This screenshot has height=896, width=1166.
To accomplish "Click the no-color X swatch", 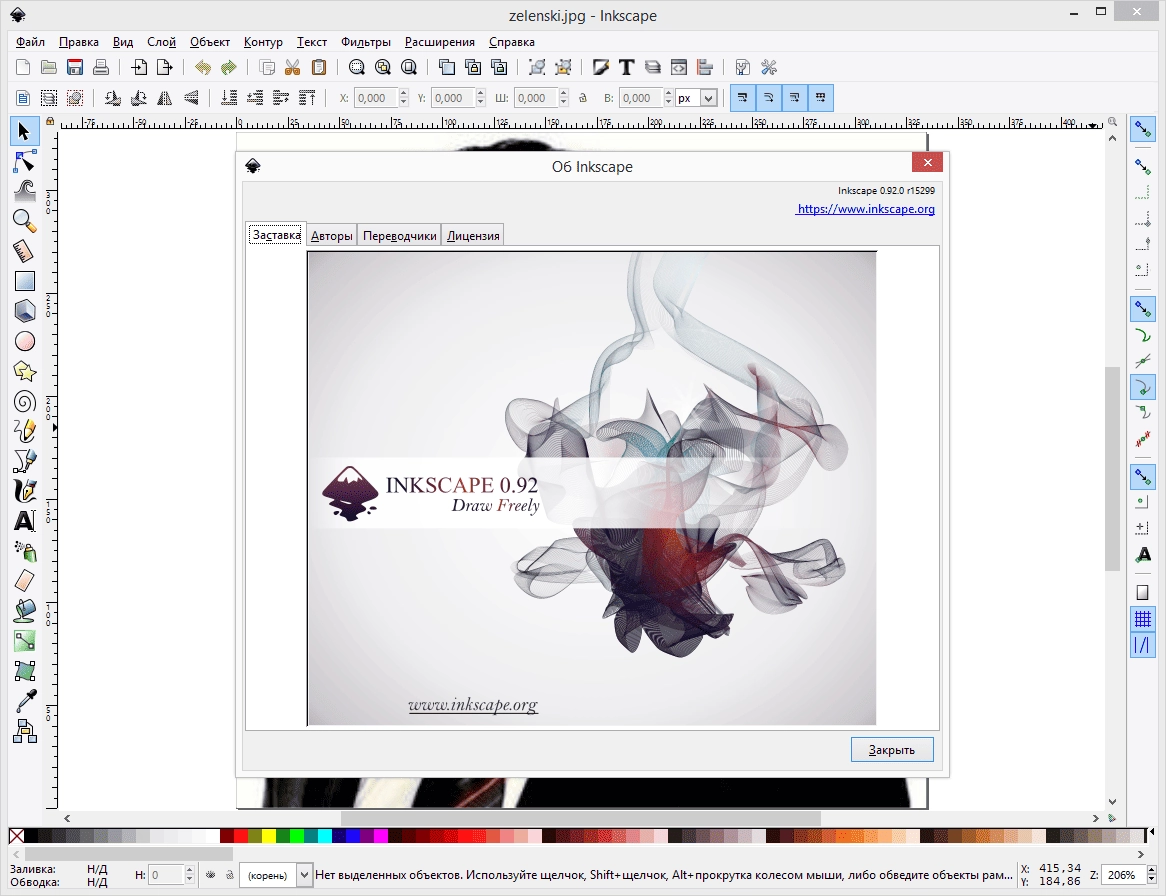I will (x=16, y=836).
